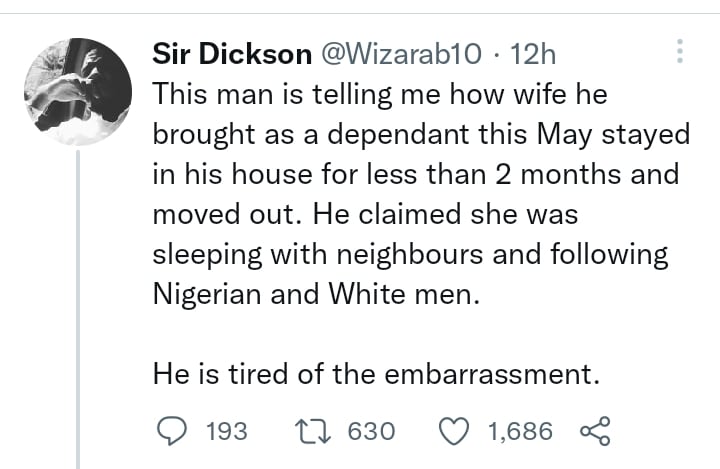Click the 630 retweets count

pyautogui.click(x=371, y=431)
